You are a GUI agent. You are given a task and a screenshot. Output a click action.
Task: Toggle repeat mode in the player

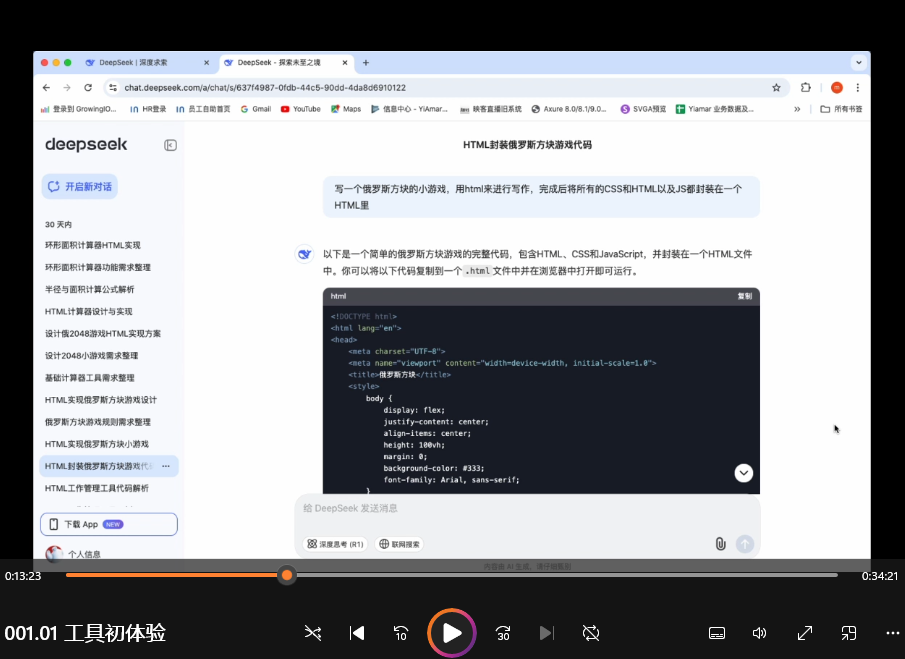coord(591,633)
